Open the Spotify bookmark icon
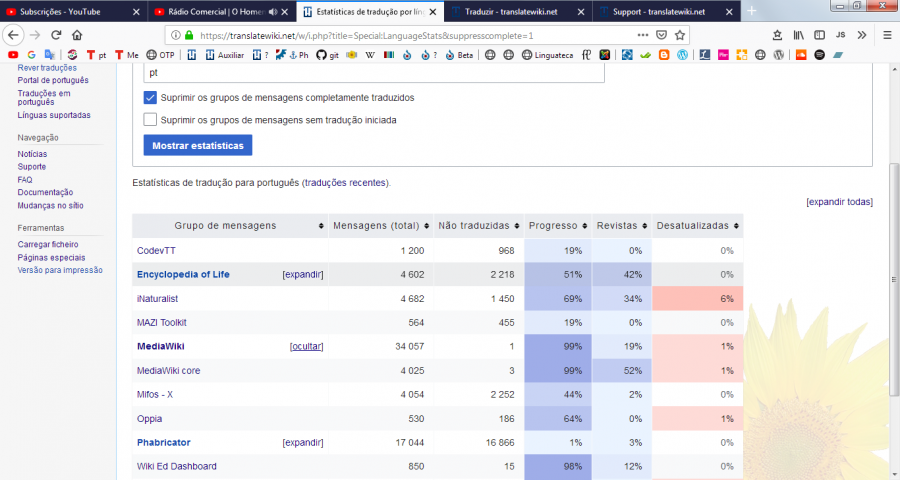The height and width of the screenshot is (480, 900). [820, 55]
